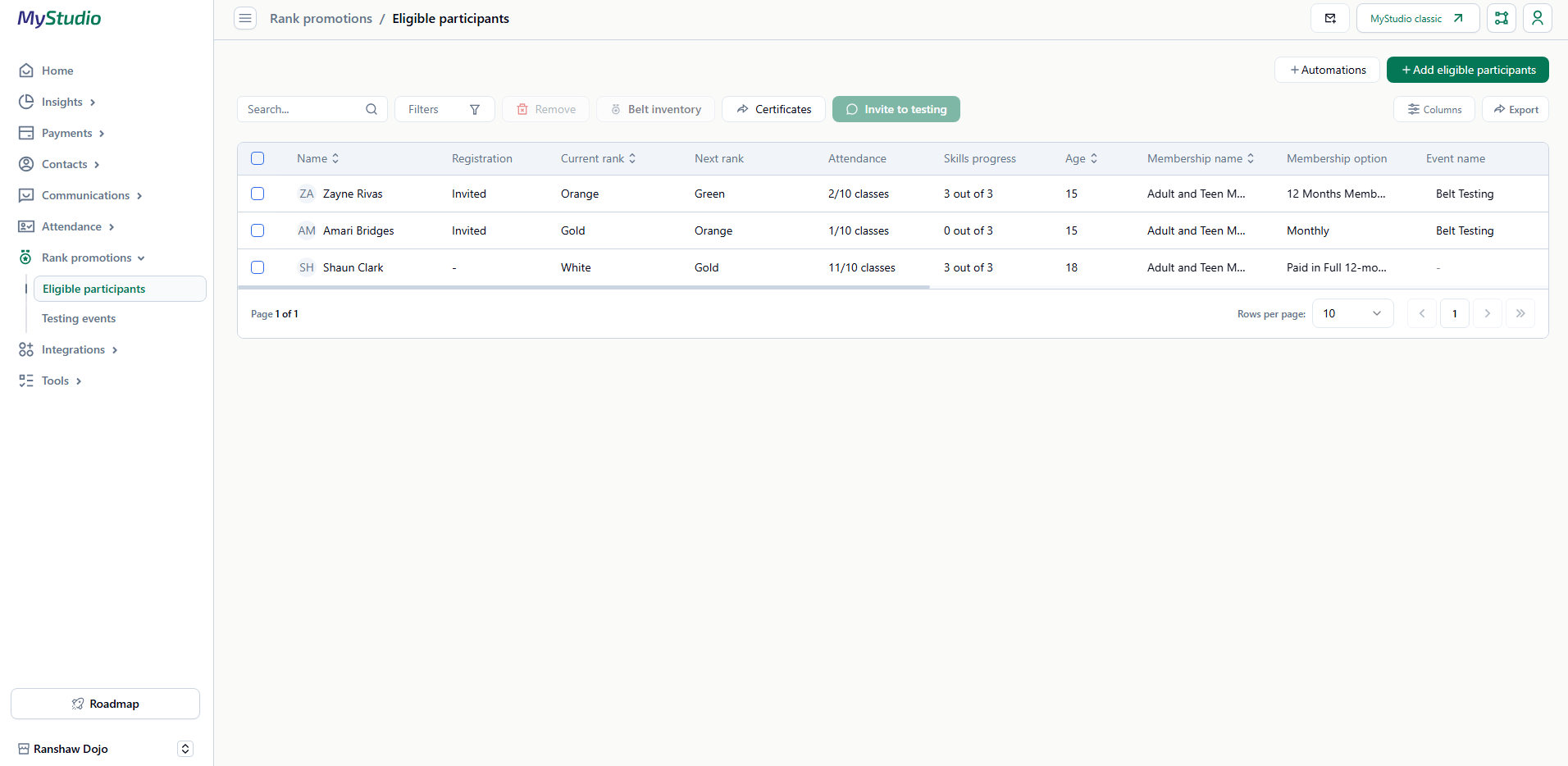Screen dimensions: 1568x766
Task: Click the Automations button
Action: click(x=1327, y=70)
